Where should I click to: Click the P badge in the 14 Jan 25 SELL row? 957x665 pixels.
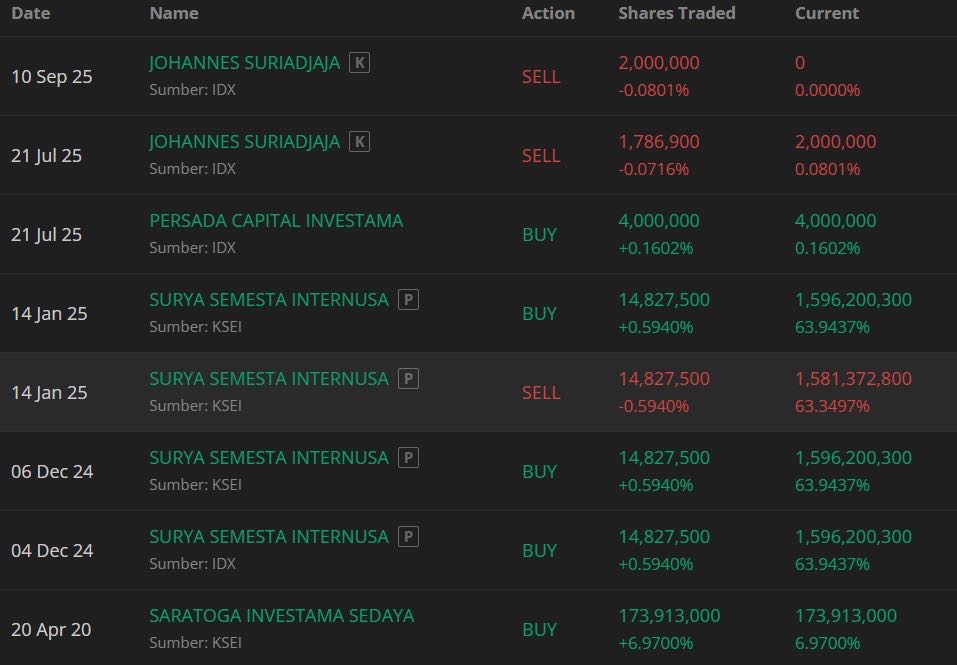pos(407,379)
